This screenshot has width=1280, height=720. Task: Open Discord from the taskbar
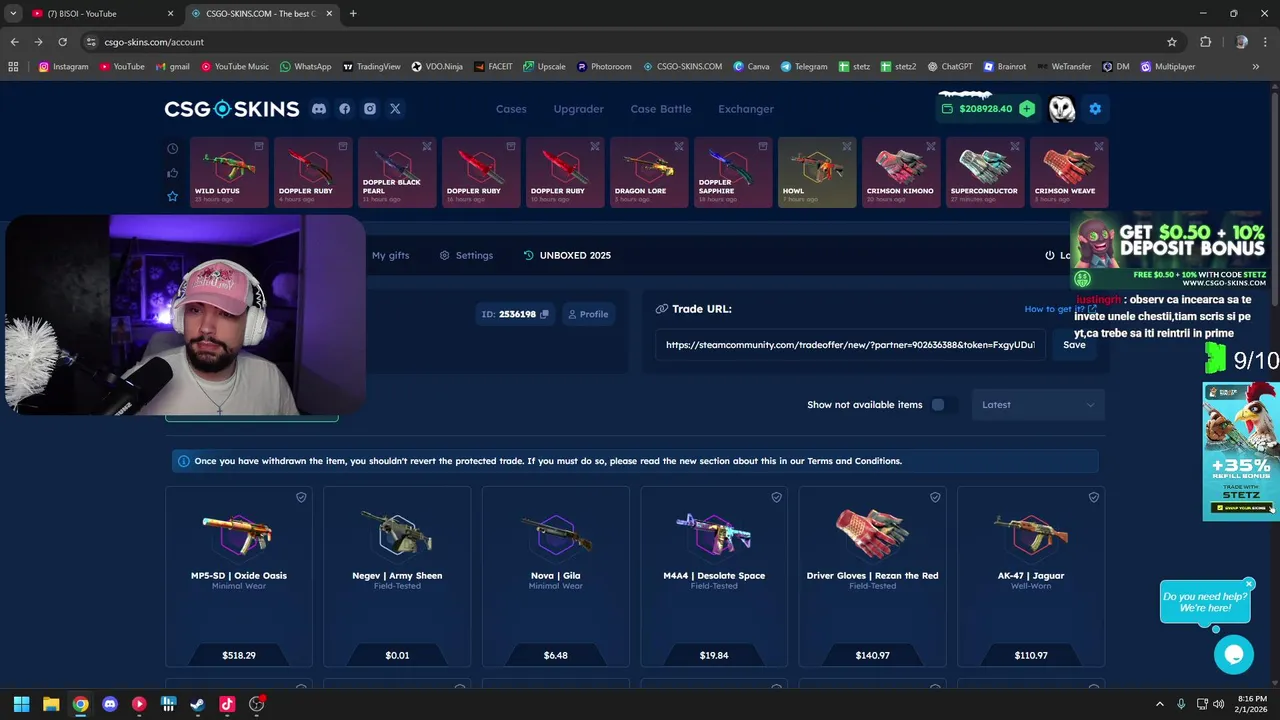pyautogui.click(x=110, y=704)
